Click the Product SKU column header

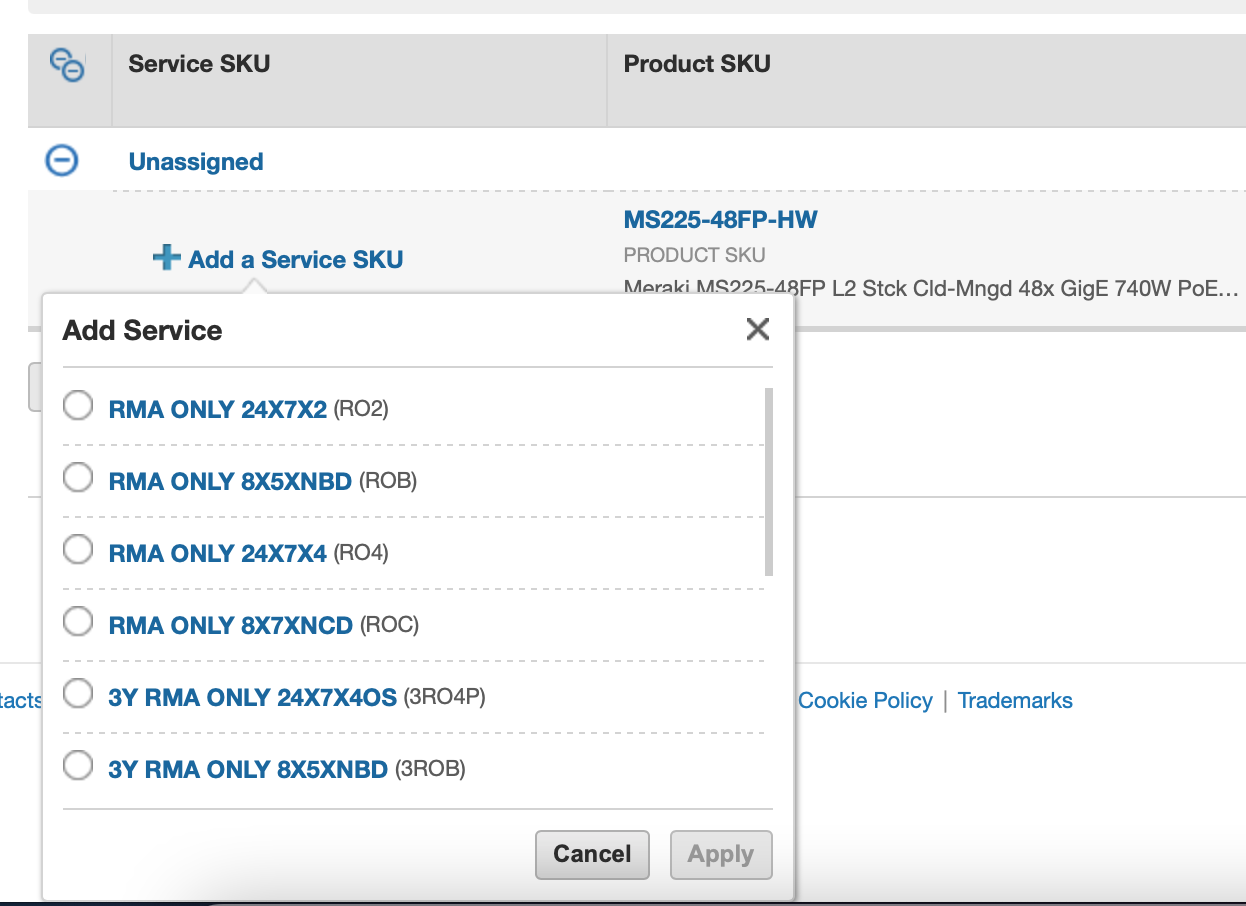pos(696,63)
